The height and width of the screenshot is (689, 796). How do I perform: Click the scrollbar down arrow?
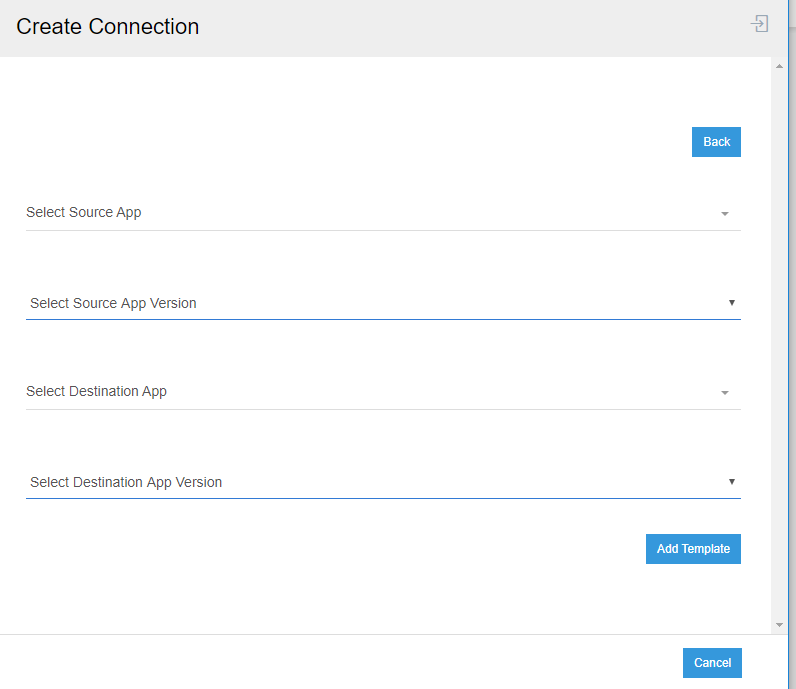pyautogui.click(x=780, y=625)
